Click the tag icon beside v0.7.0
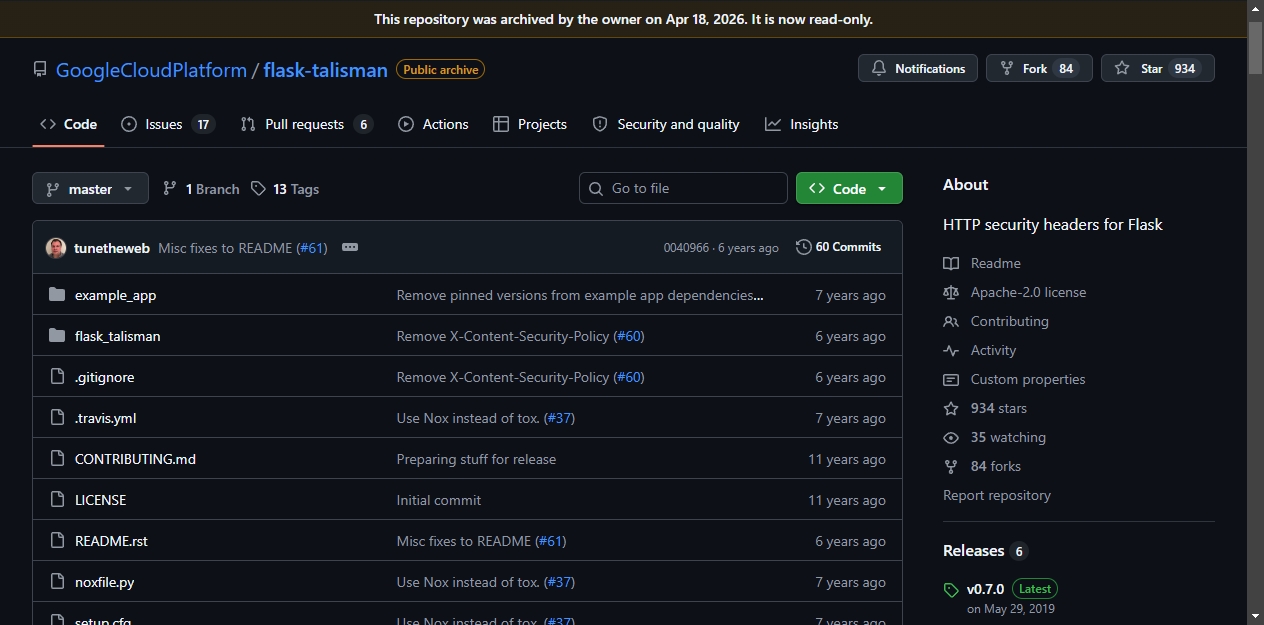The image size is (1264, 625). point(951,590)
